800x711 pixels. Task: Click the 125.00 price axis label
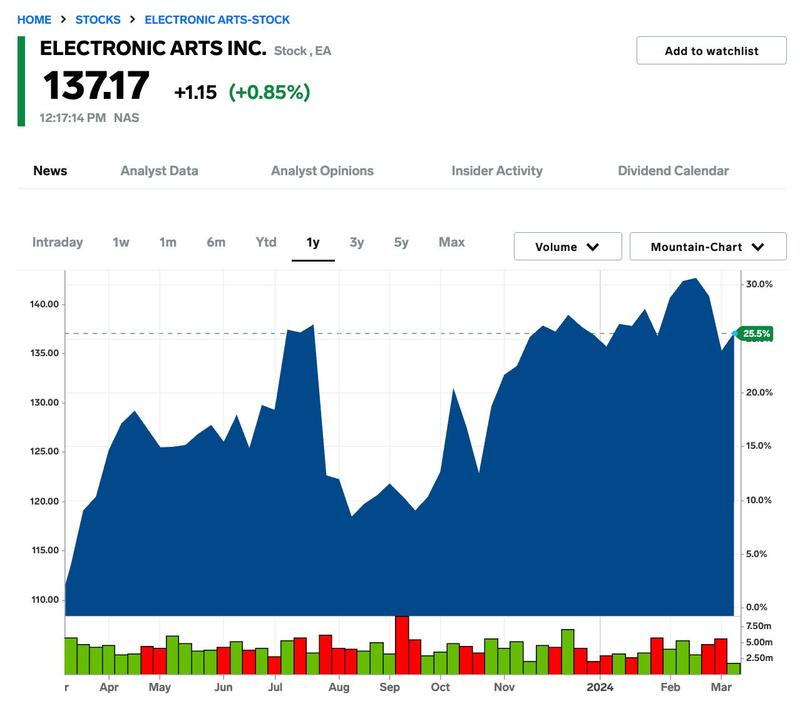[44, 451]
